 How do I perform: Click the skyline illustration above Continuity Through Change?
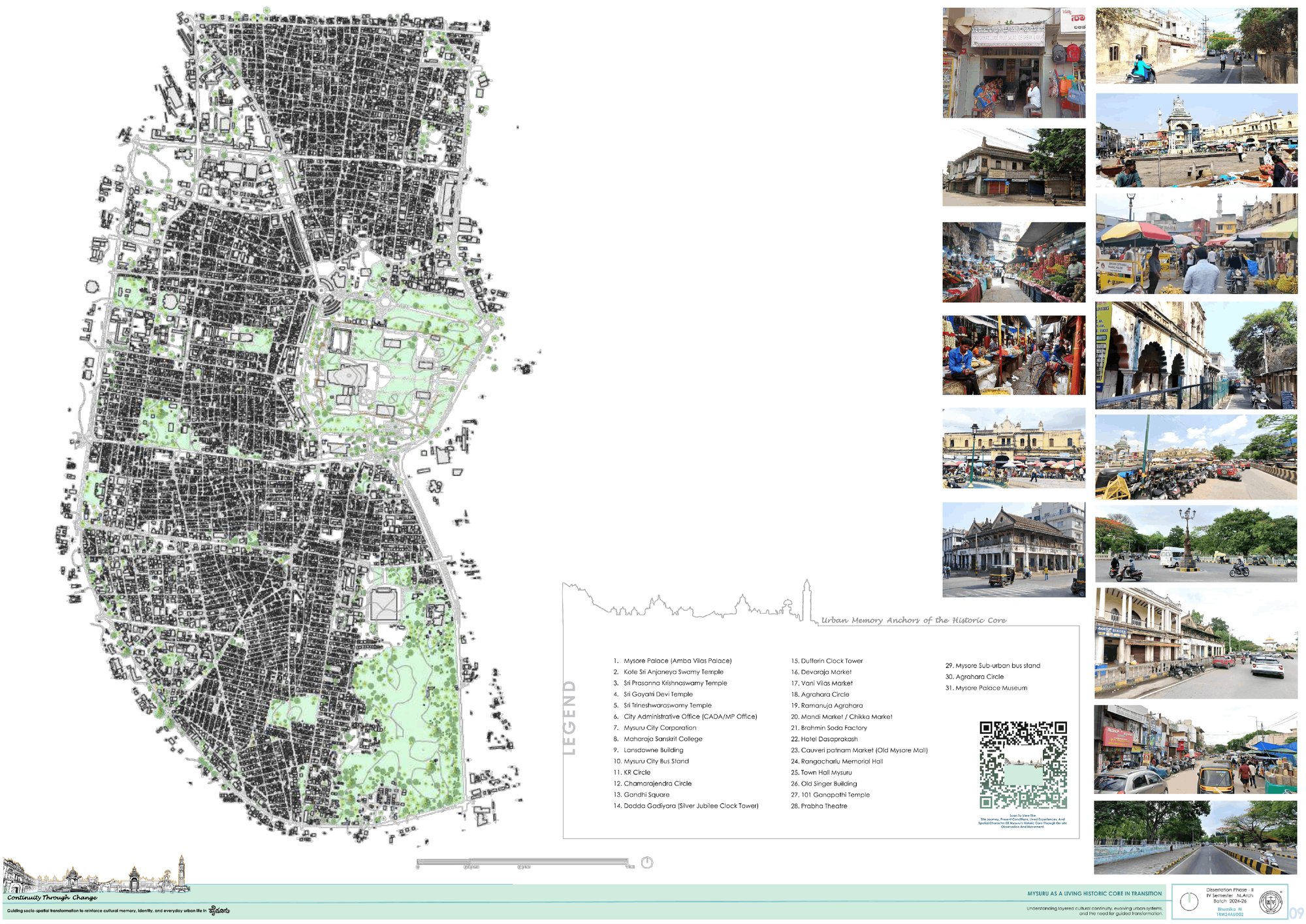tap(97, 875)
